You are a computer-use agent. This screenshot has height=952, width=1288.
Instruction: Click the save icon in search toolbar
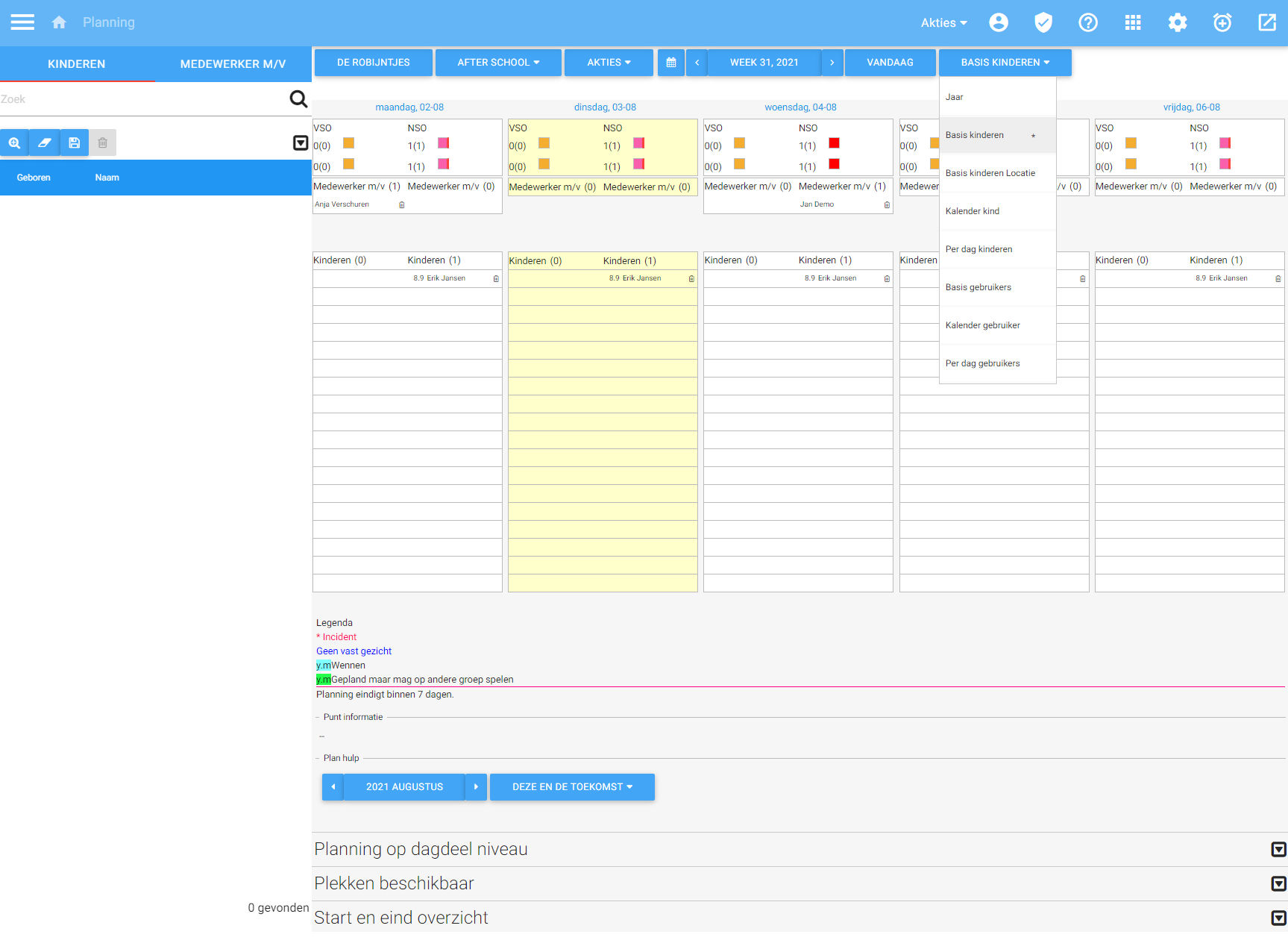(74, 143)
